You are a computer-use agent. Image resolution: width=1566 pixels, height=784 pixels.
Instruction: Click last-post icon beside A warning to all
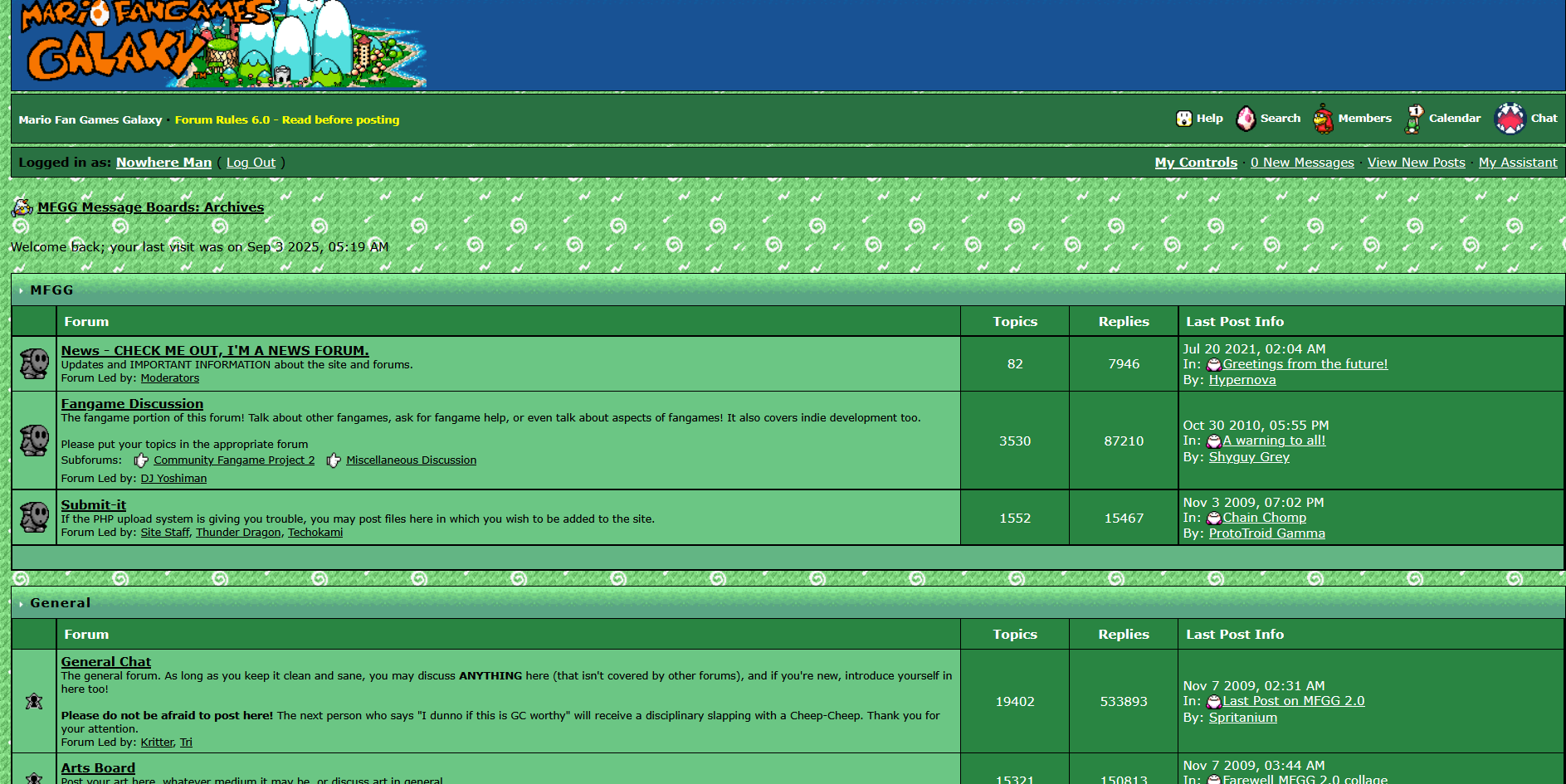click(x=1213, y=441)
